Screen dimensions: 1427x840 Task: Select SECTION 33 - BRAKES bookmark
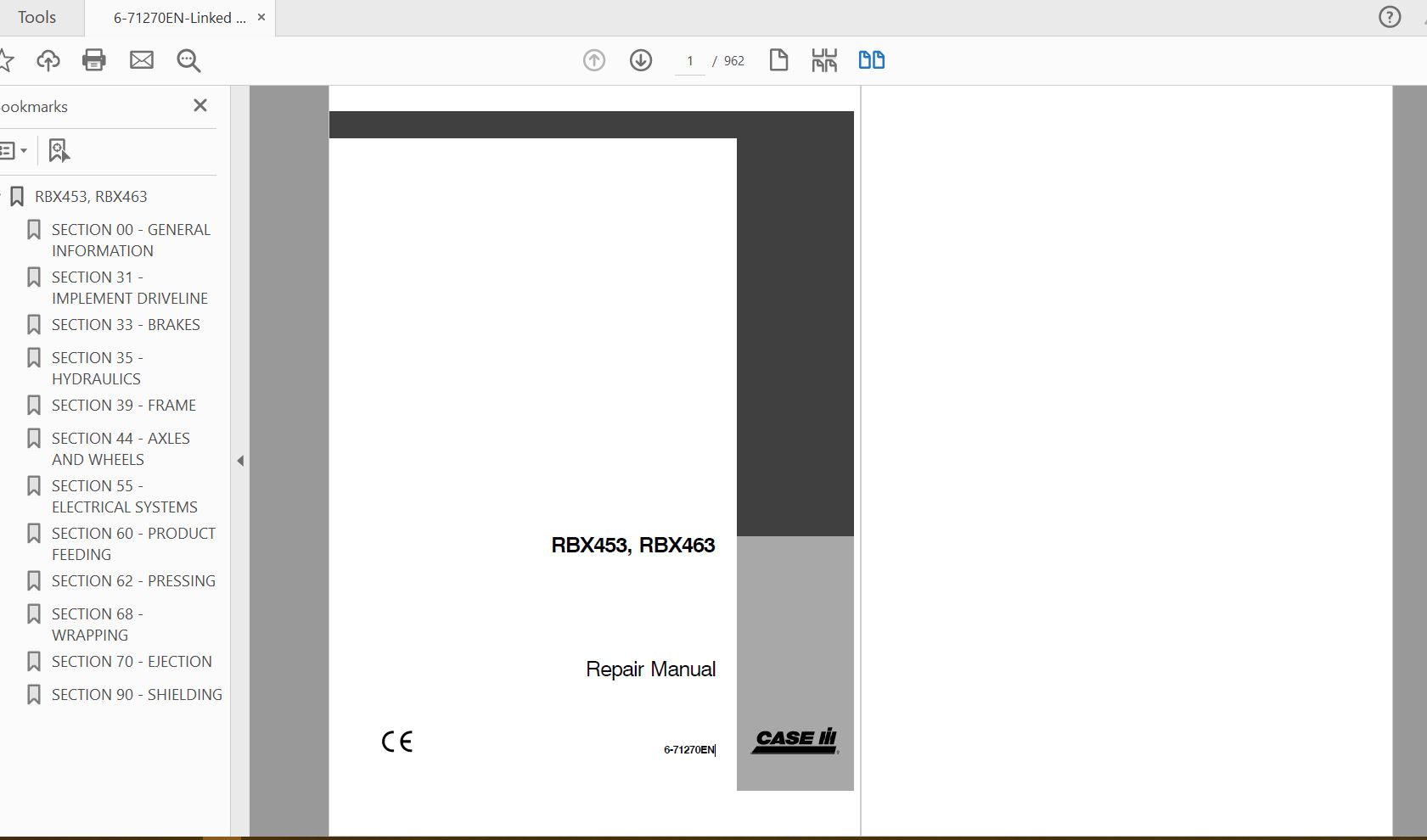coord(126,324)
